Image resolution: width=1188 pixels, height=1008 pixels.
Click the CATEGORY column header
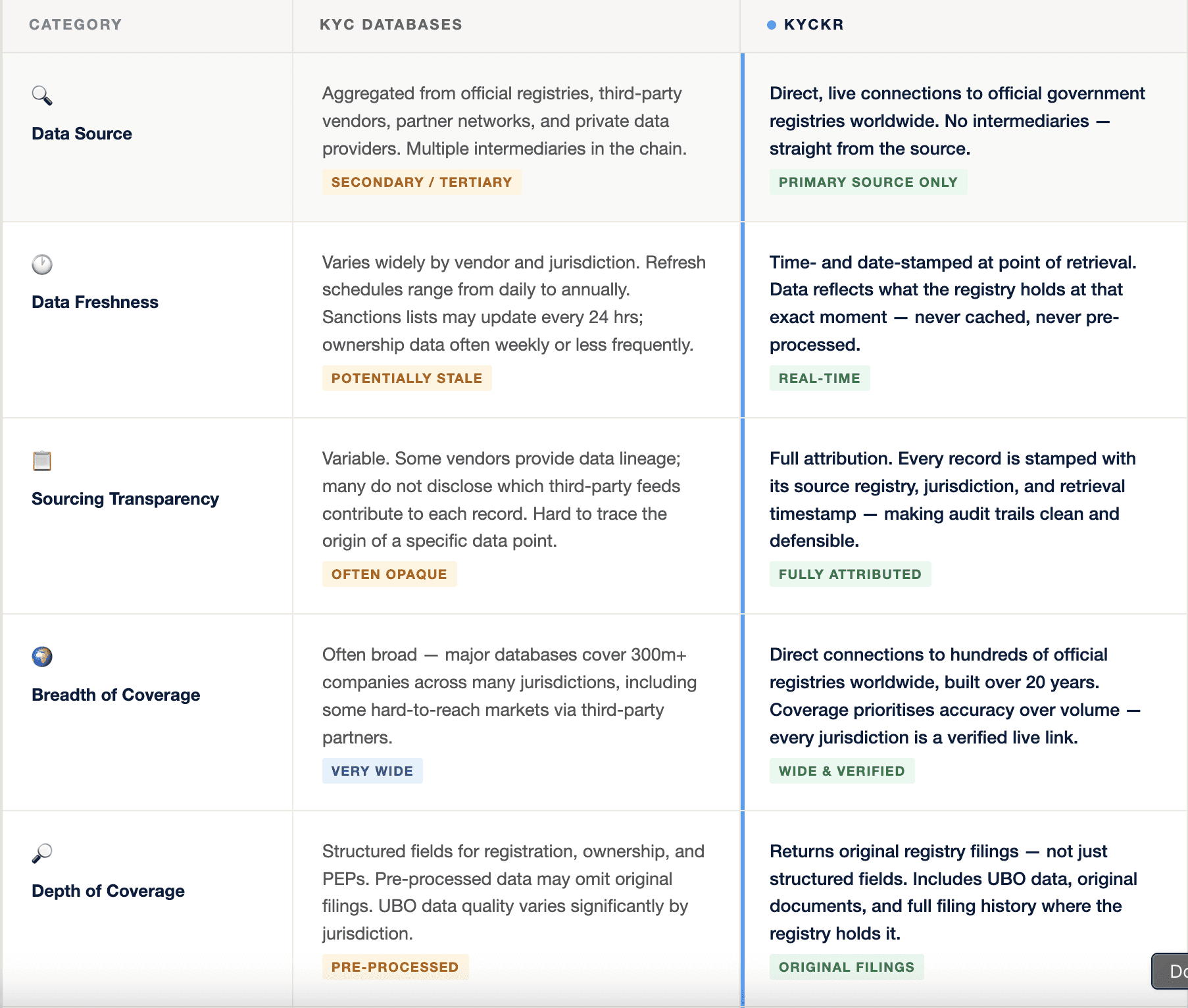76,25
